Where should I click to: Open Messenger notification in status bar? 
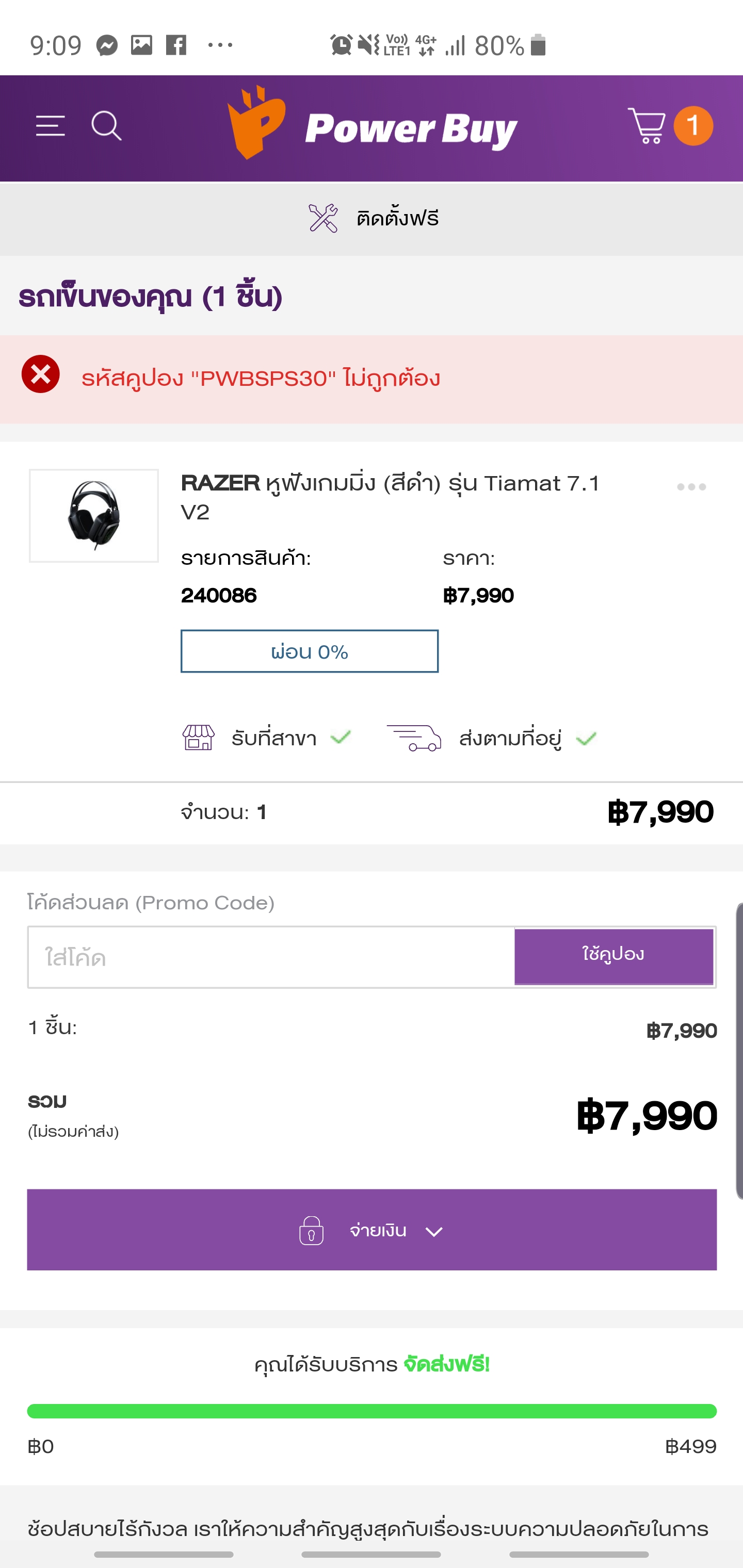107,46
